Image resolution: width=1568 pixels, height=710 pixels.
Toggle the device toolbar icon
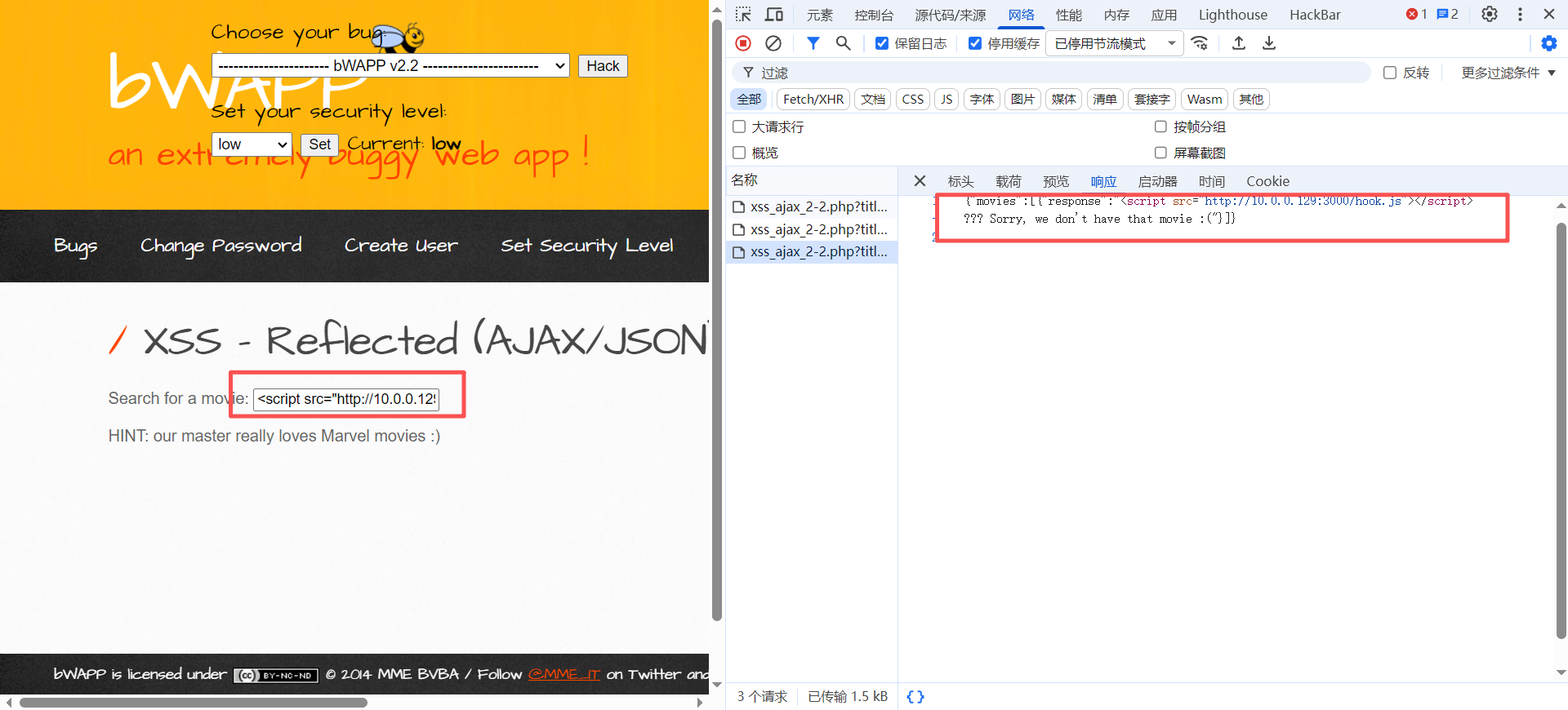tap(773, 15)
